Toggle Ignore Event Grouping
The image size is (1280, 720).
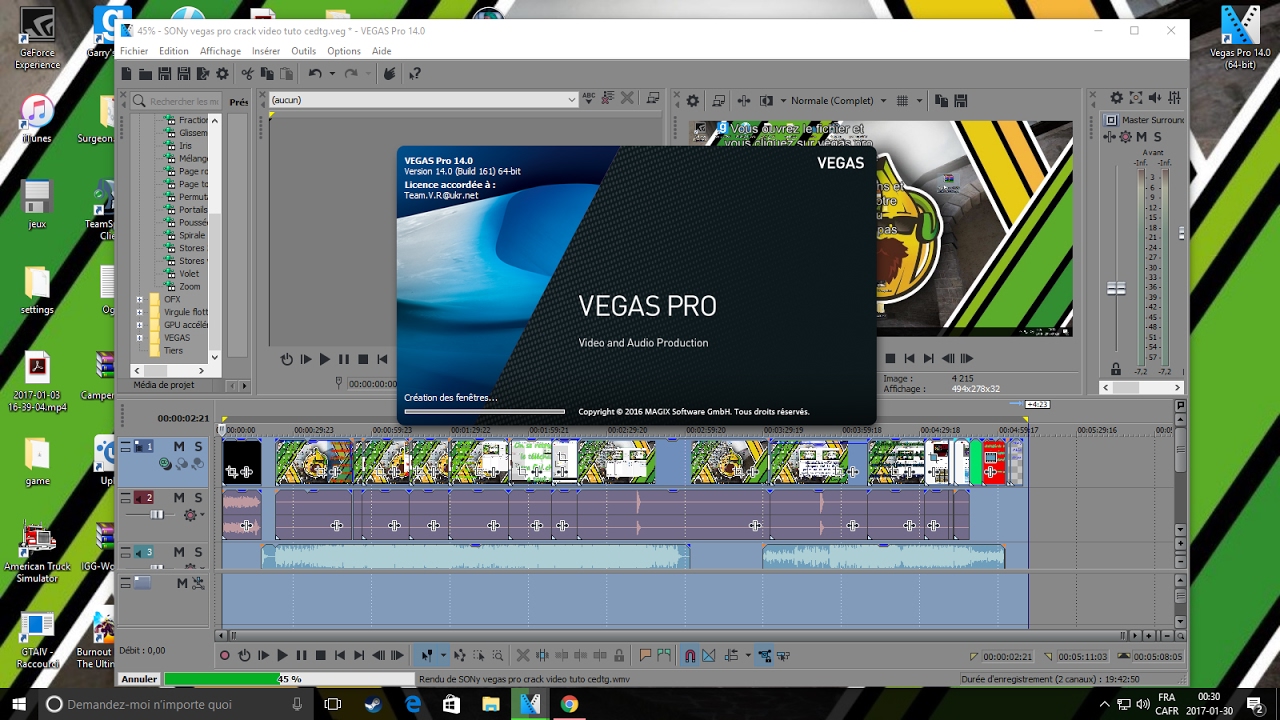(782, 656)
